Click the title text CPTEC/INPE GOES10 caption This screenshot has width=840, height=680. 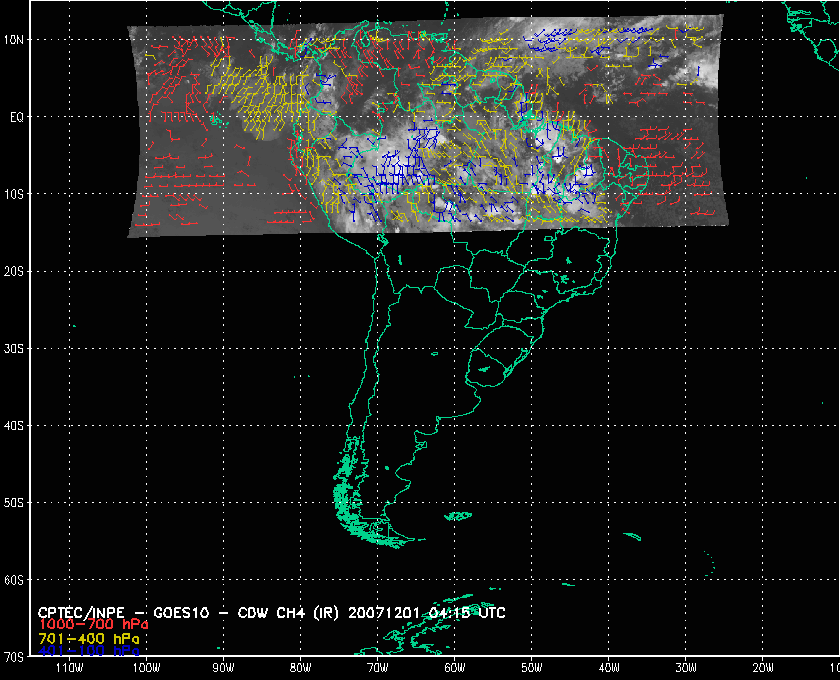pos(272,612)
